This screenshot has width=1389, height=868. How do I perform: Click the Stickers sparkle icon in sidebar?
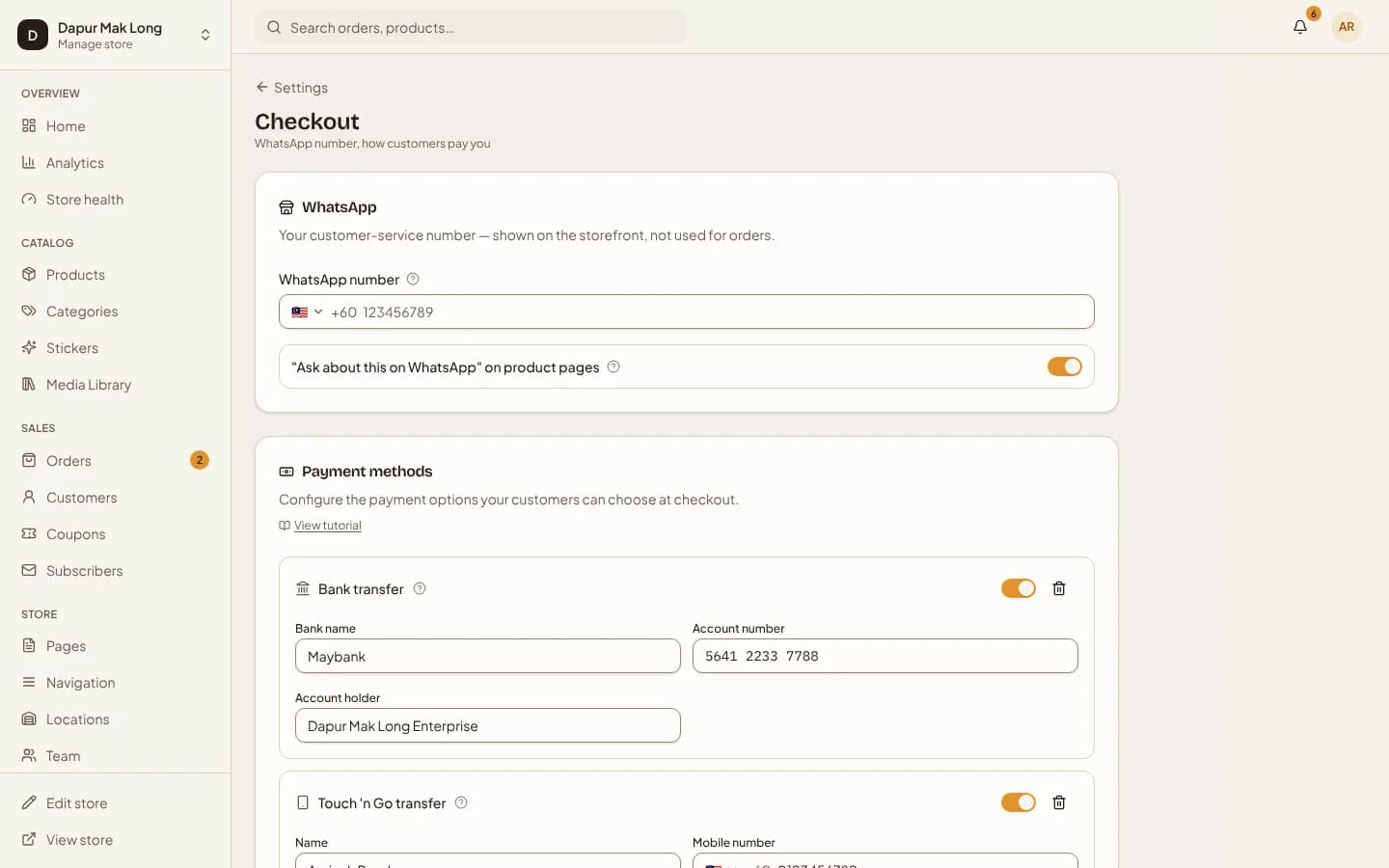point(29,347)
